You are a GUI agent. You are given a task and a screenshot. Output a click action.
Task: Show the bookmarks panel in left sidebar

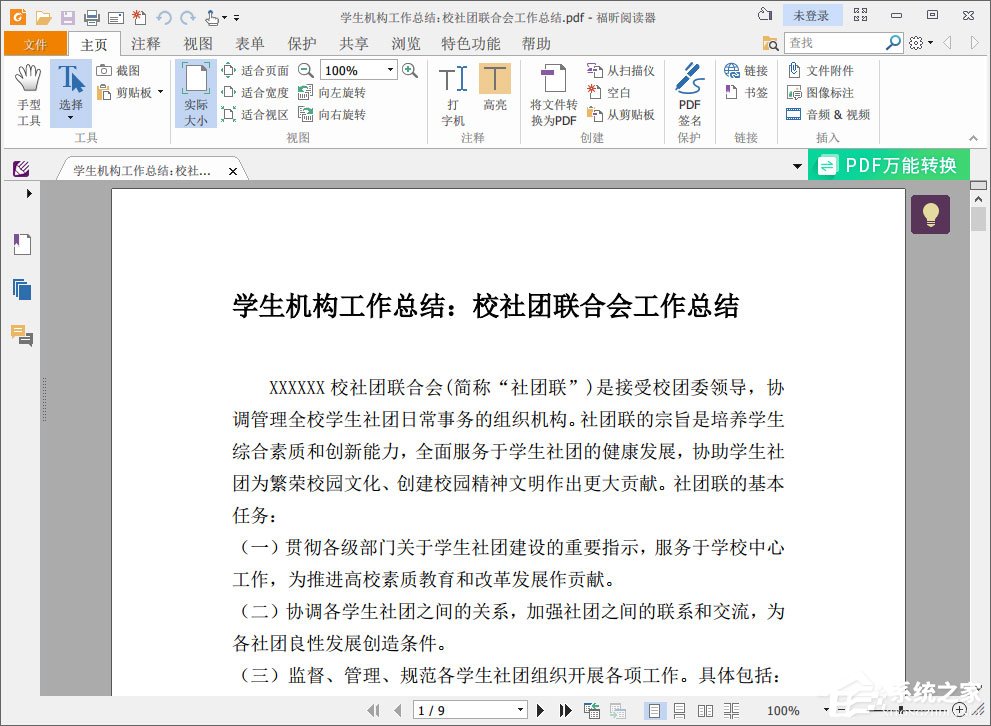[x=22, y=243]
